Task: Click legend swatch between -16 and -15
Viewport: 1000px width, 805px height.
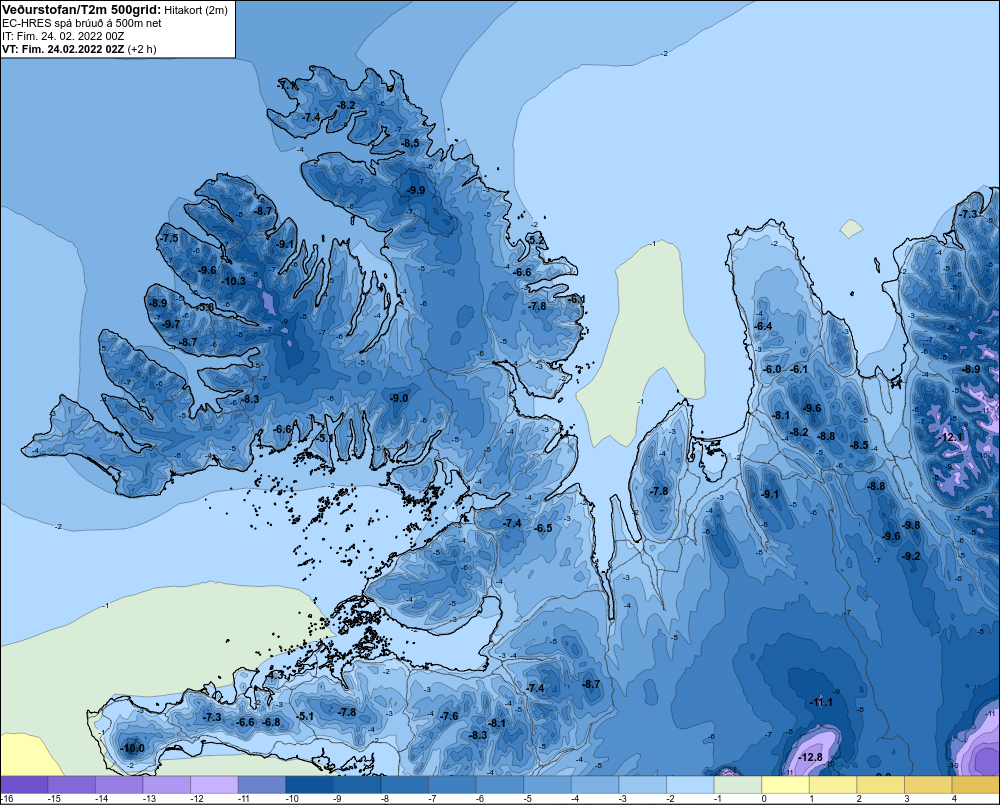Action: point(24,784)
